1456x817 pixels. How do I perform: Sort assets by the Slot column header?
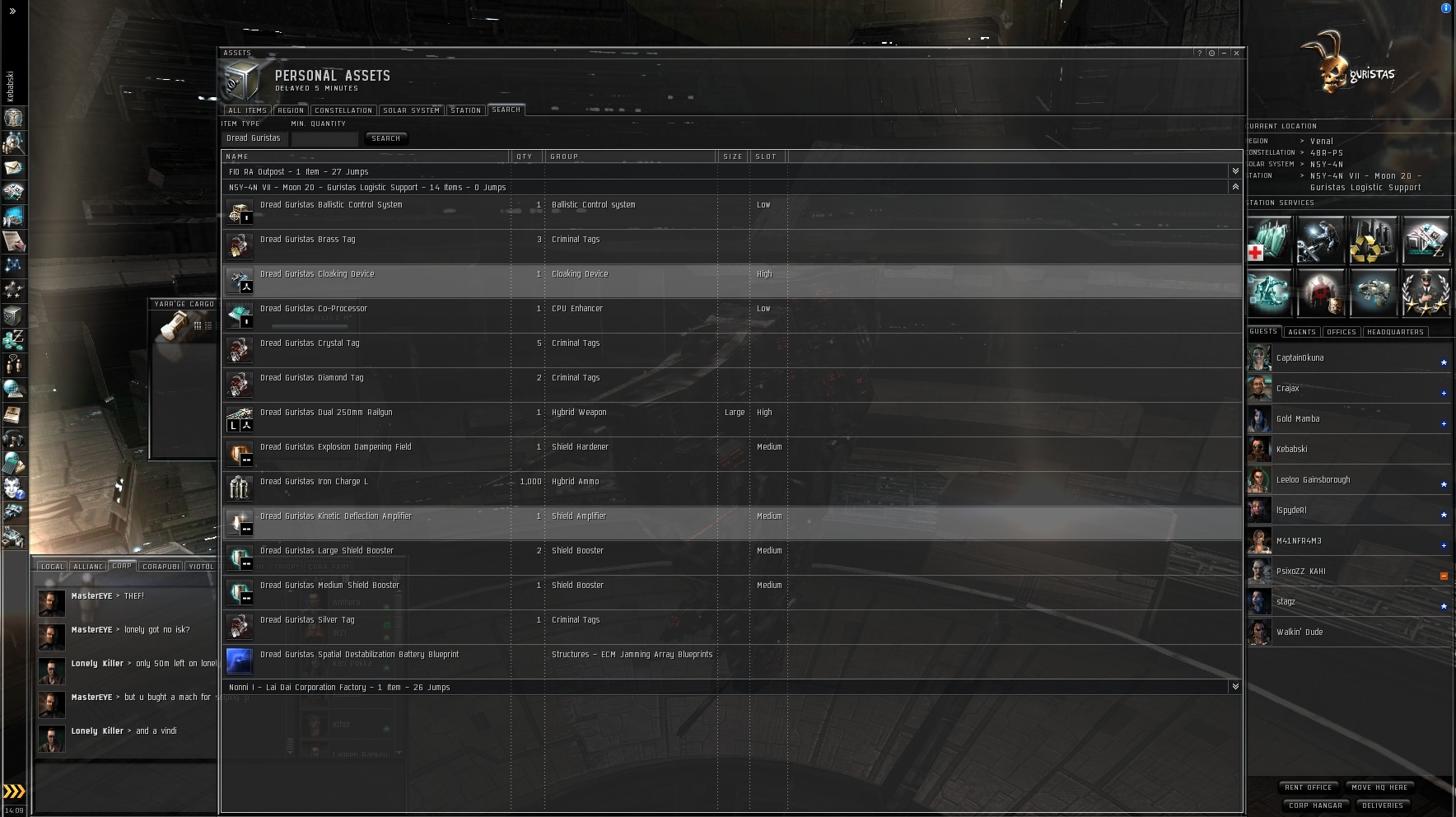768,156
